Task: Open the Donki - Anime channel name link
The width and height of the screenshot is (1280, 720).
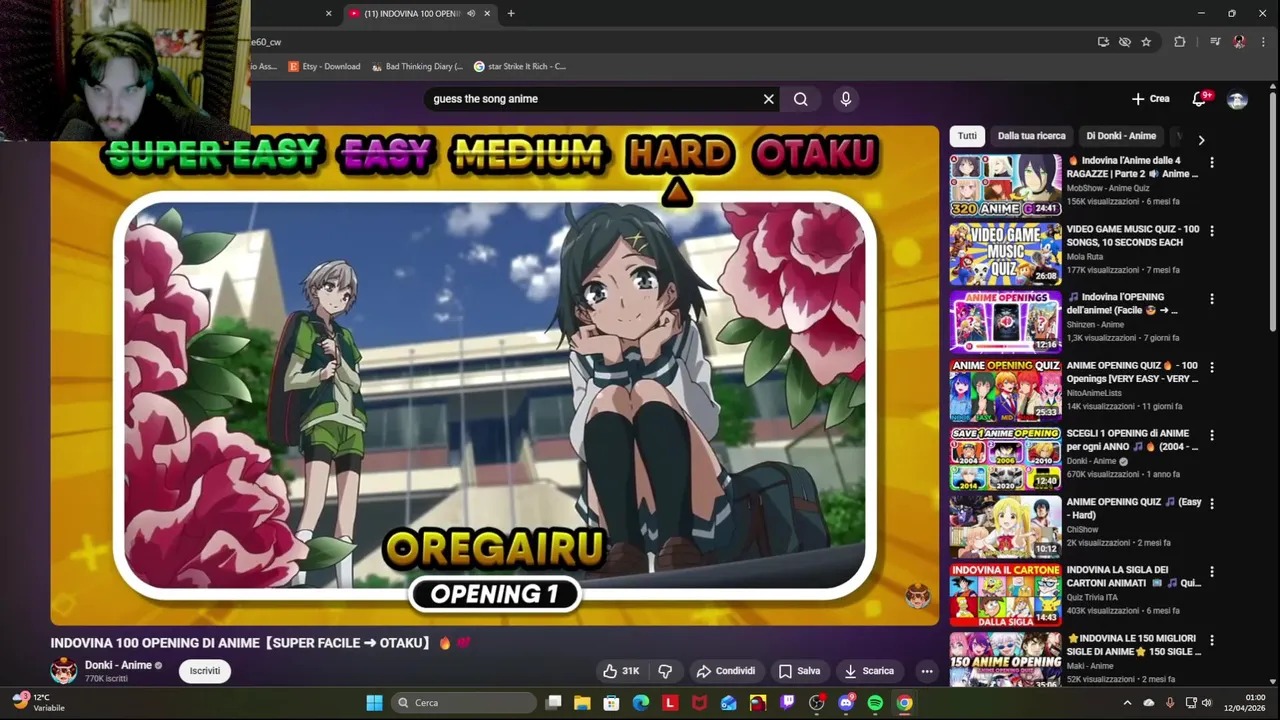Action: point(118,665)
